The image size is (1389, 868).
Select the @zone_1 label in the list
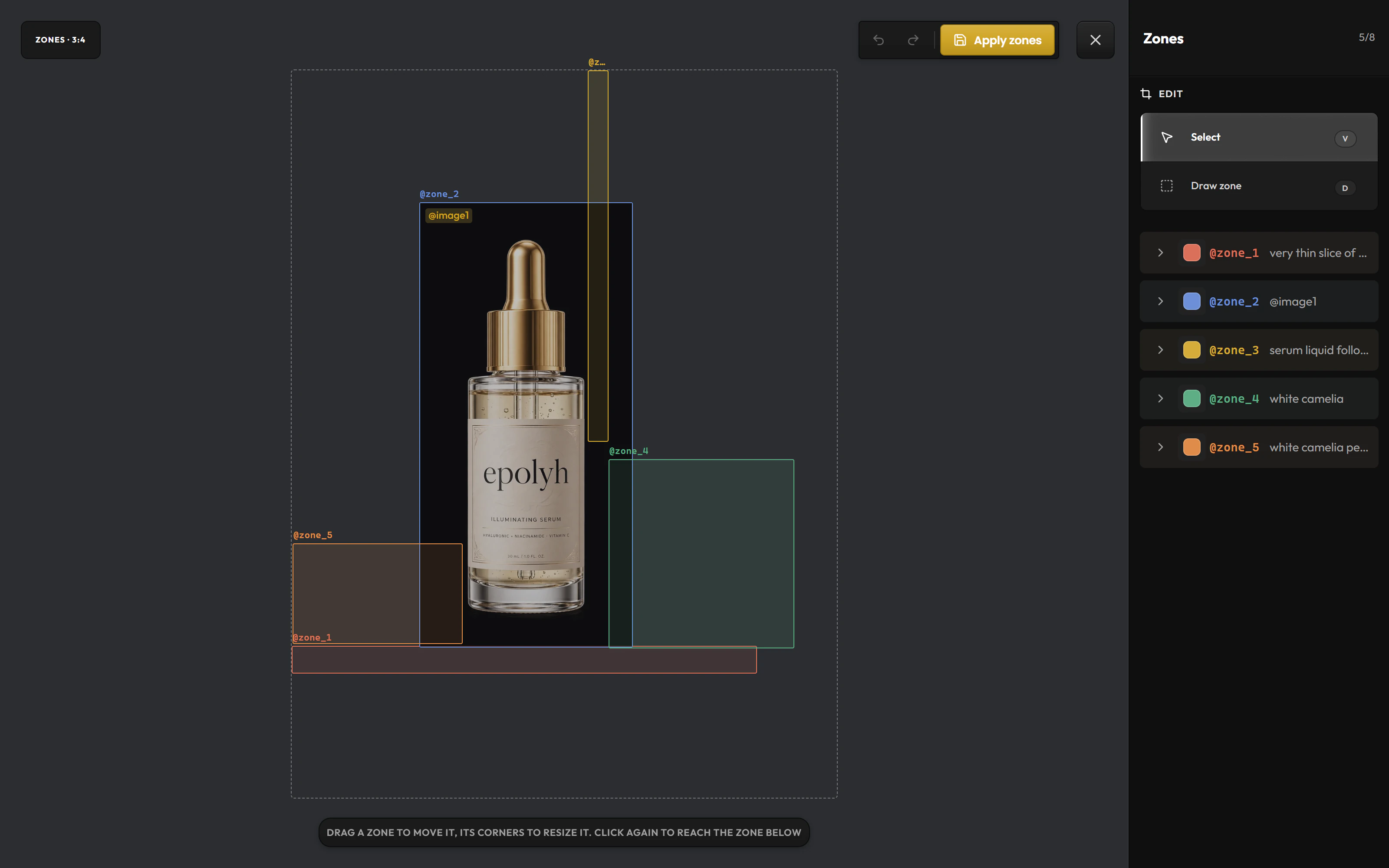1234,253
